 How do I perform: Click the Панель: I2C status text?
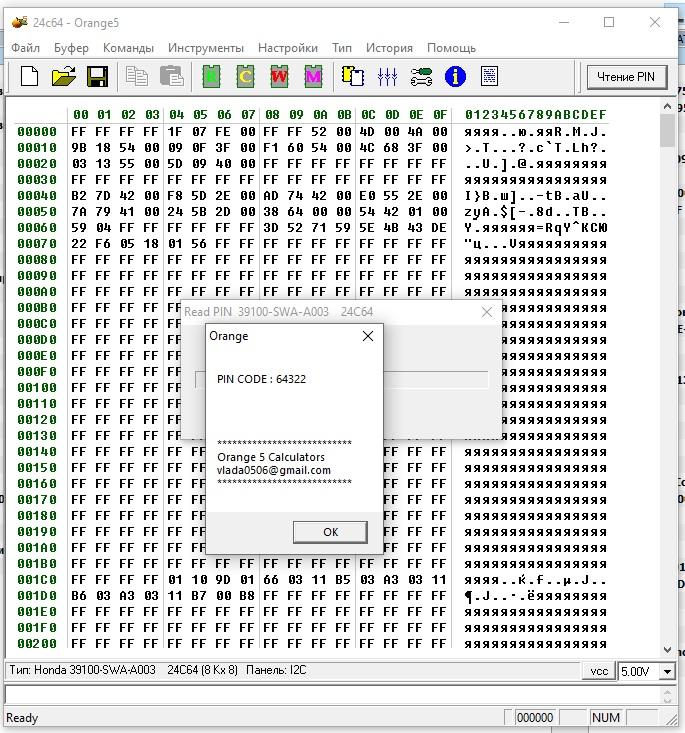pos(276,670)
